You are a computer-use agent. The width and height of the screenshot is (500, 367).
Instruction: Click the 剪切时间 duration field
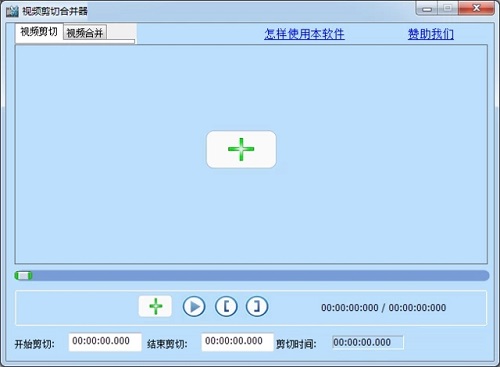click(368, 342)
